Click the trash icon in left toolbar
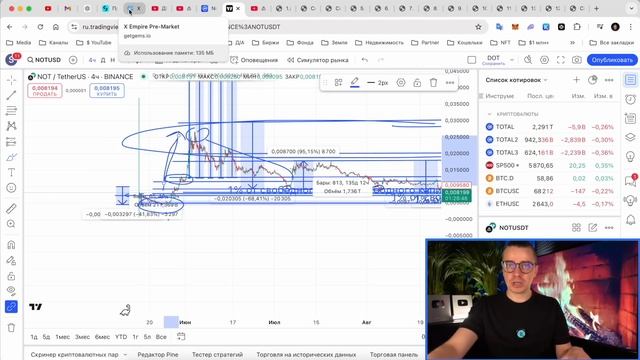Image resolution: width=640 pixels, height=360 pixels. click(11, 327)
